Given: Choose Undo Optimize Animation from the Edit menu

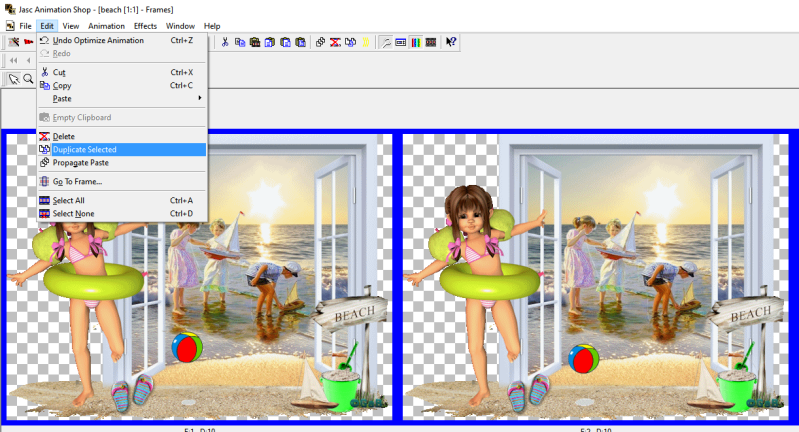Looking at the screenshot, I should (98, 40).
